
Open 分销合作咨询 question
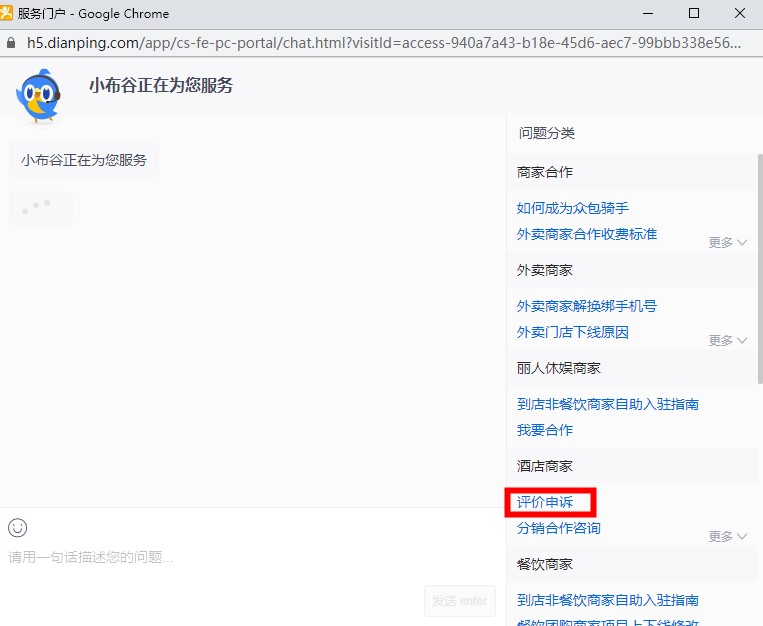pyautogui.click(x=558, y=528)
